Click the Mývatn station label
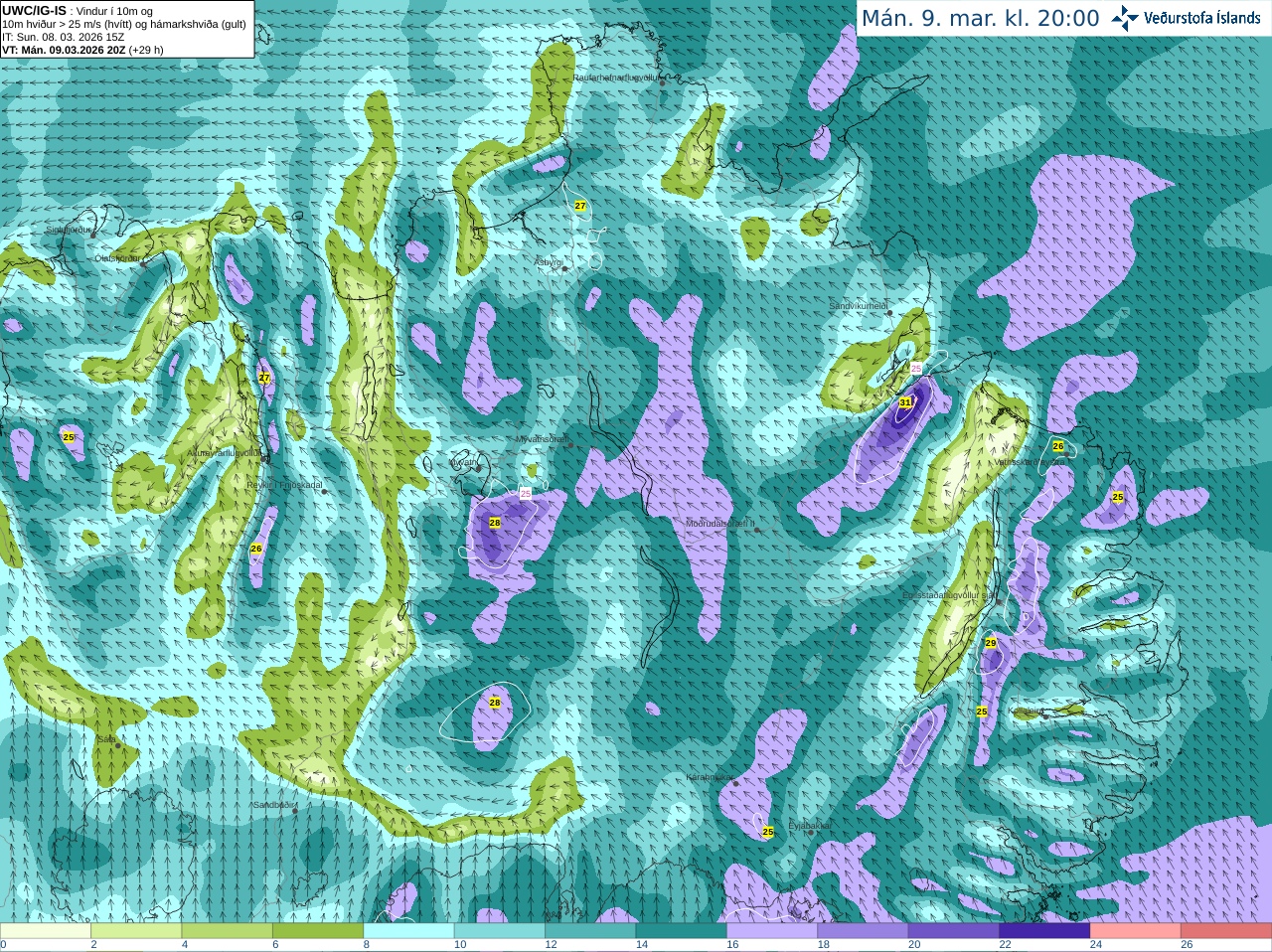This screenshot has width=1272, height=952. tap(462, 462)
